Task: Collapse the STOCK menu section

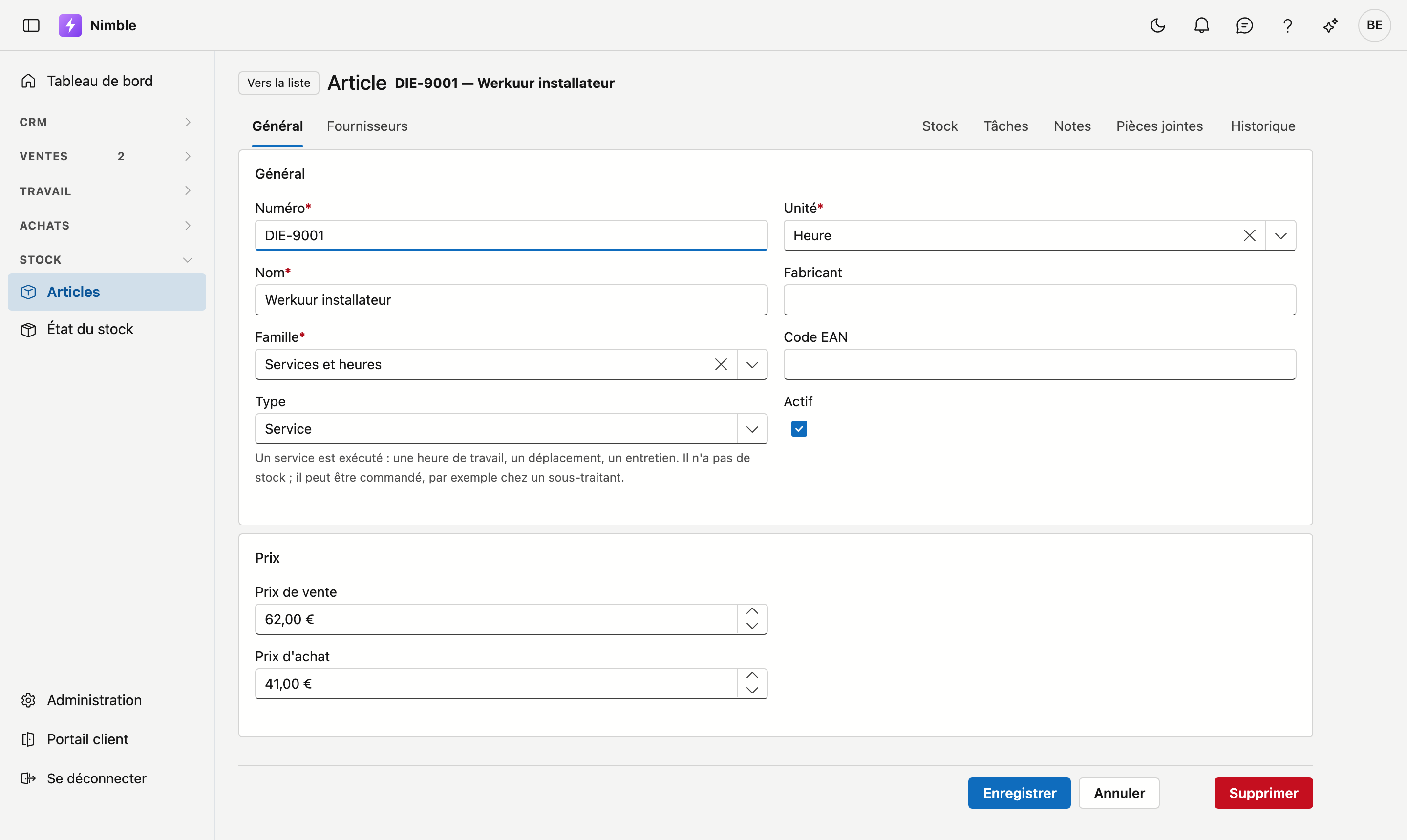Action: click(107, 260)
